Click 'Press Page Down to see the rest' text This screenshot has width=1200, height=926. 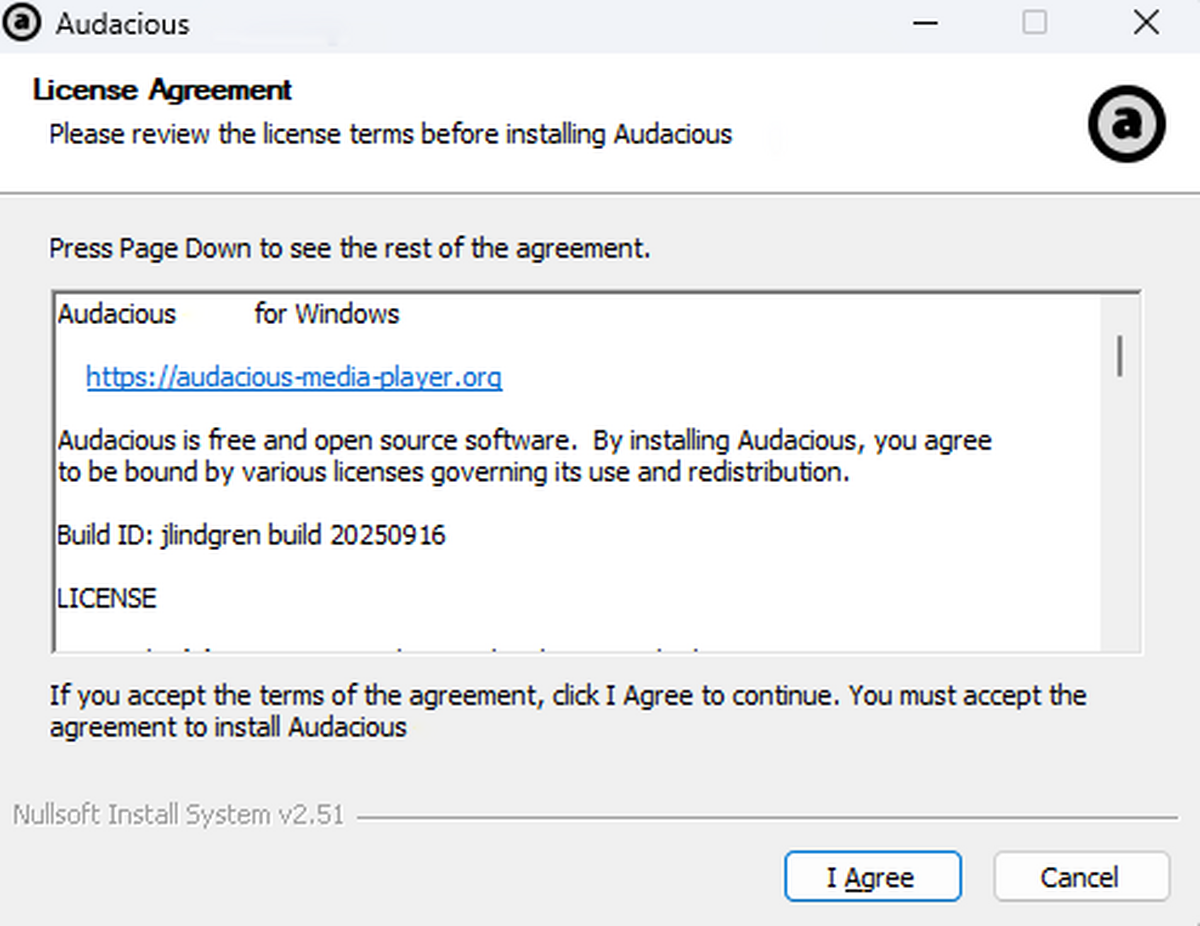(350, 248)
